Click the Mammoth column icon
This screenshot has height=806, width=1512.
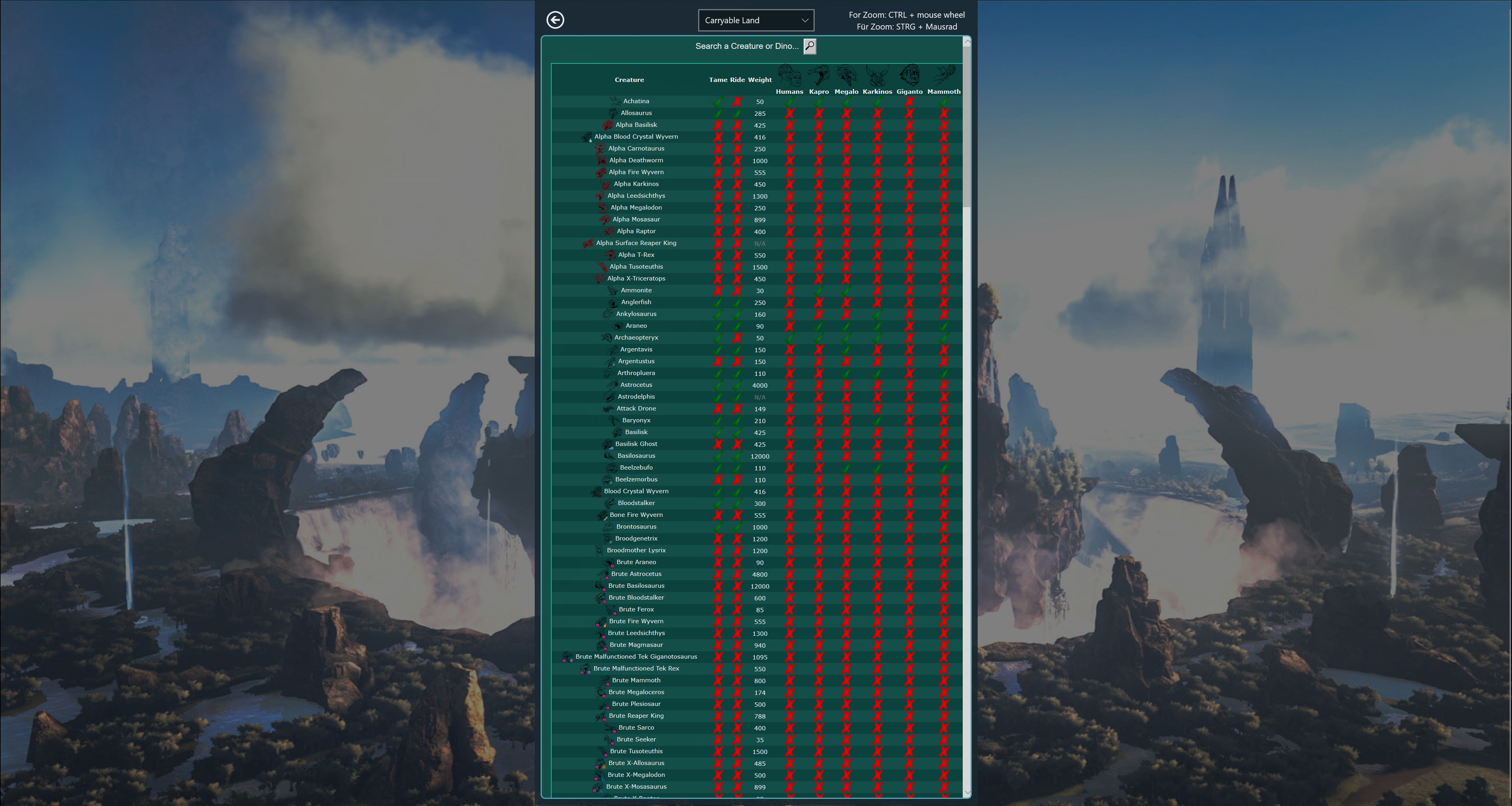point(944,76)
